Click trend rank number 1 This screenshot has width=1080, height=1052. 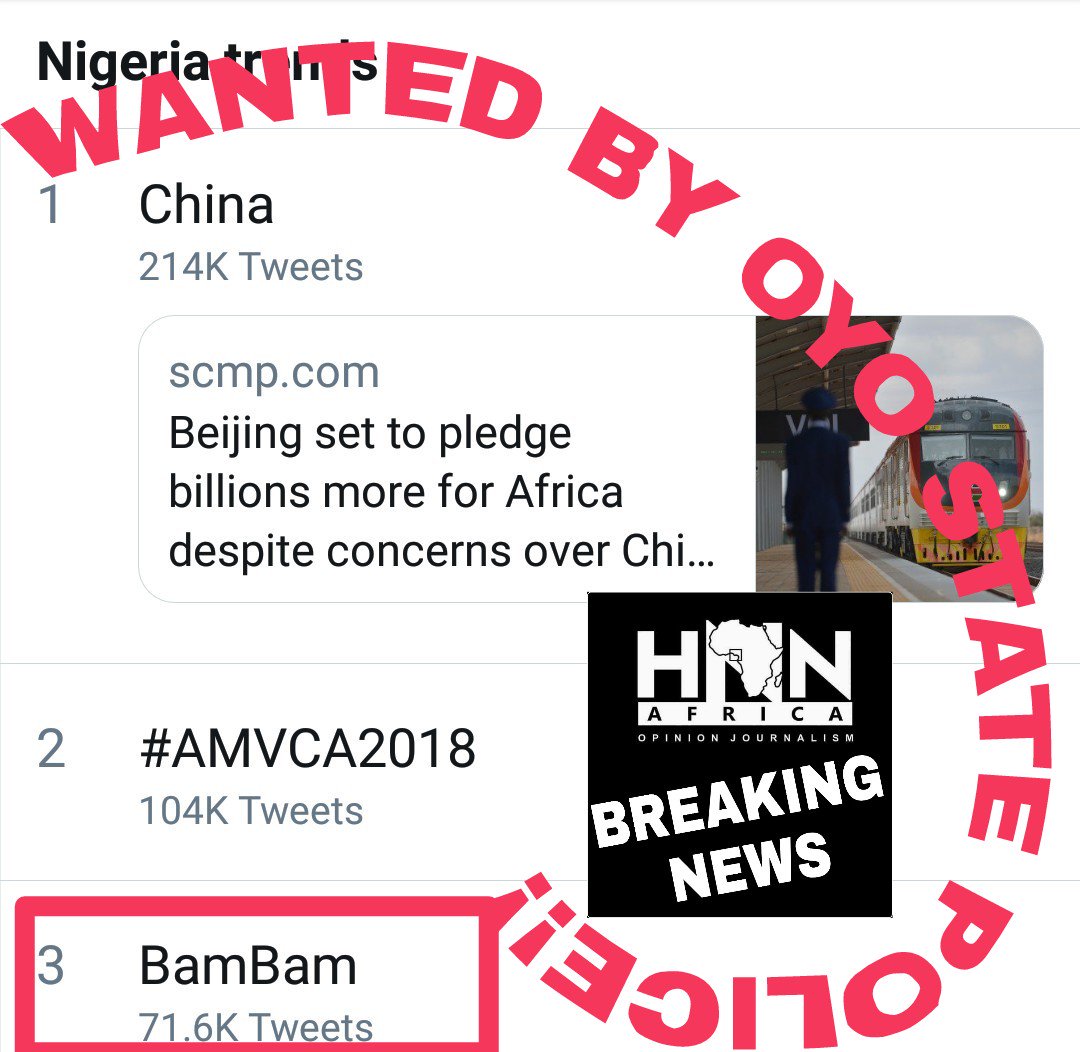pyautogui.click(x=50, y=205)
